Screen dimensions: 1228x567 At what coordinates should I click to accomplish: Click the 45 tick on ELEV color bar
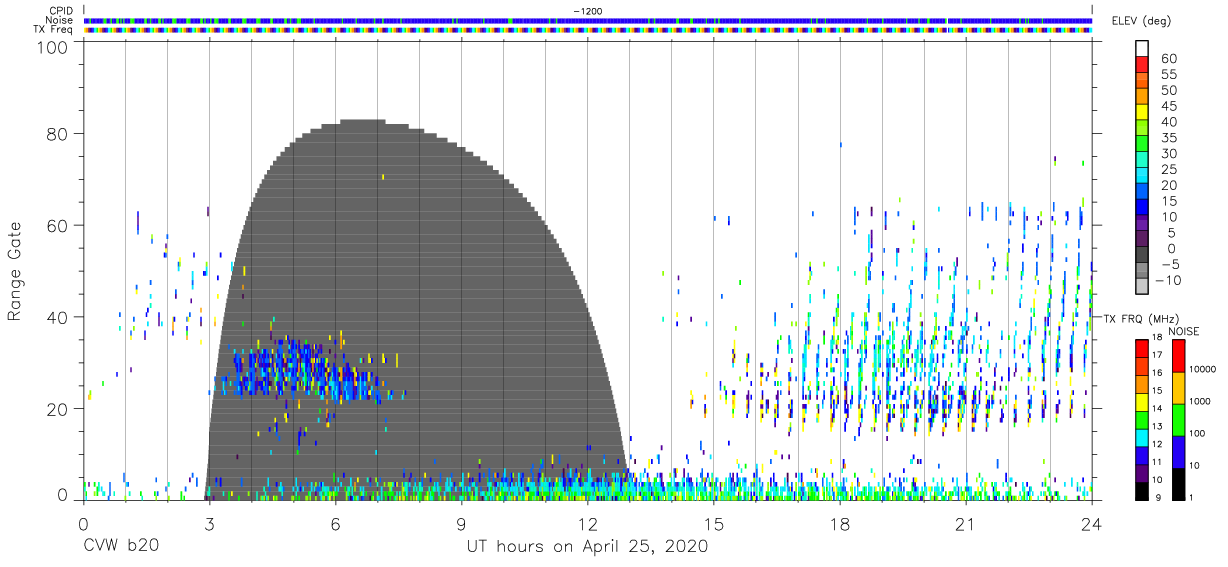(x=1168, y=106)
